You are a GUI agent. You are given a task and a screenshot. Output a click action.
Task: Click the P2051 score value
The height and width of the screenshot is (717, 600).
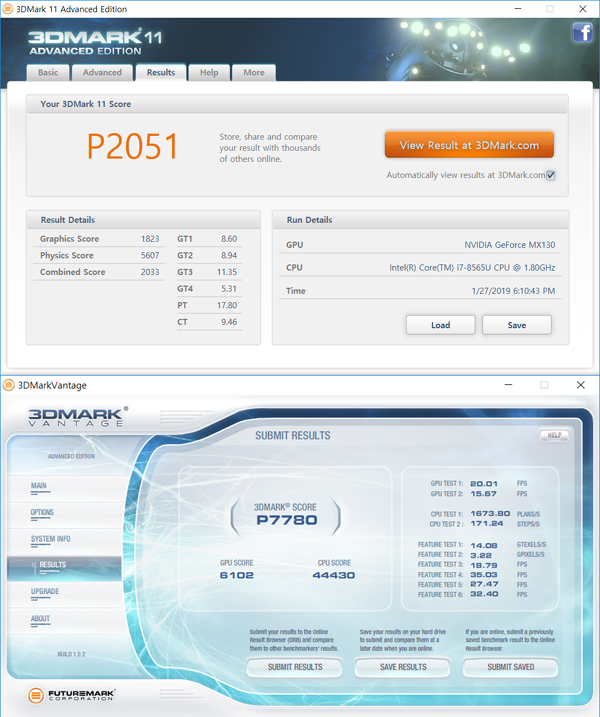tap(133, 146)
